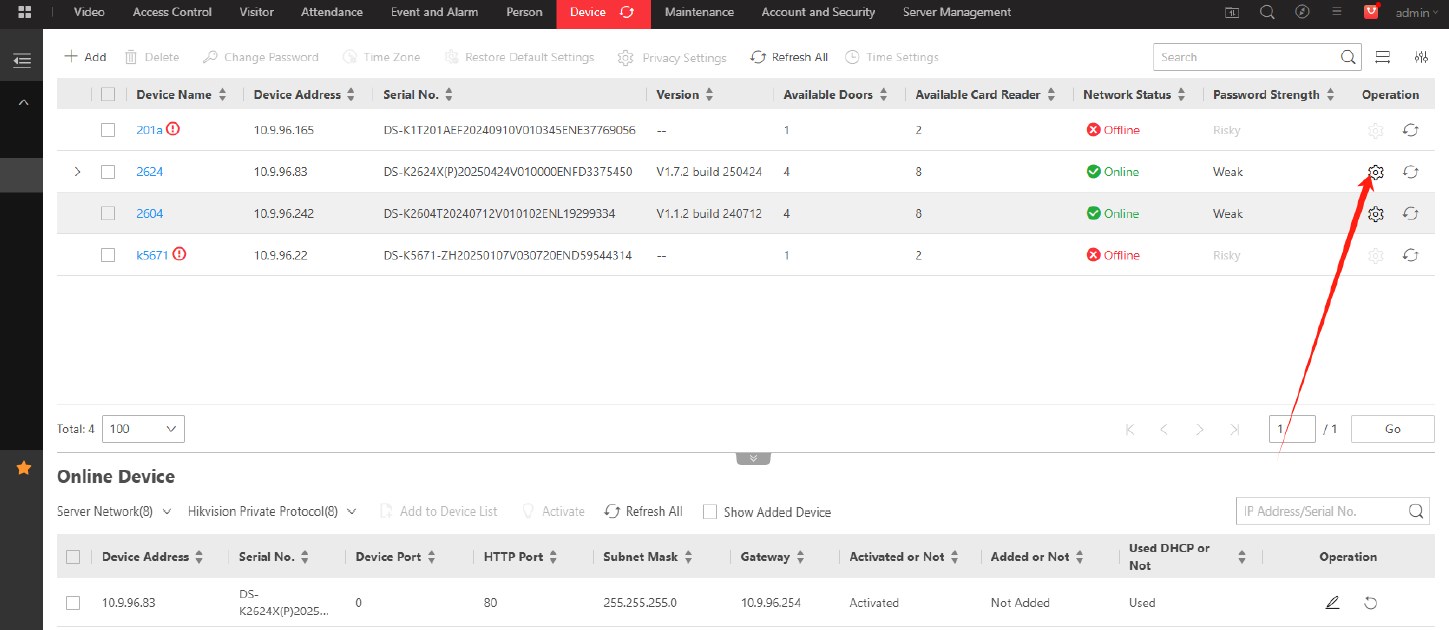The height and width of the screenshot is (630, 1449).
Task: Open the column filter settings icon
Action: point(1421,57)
